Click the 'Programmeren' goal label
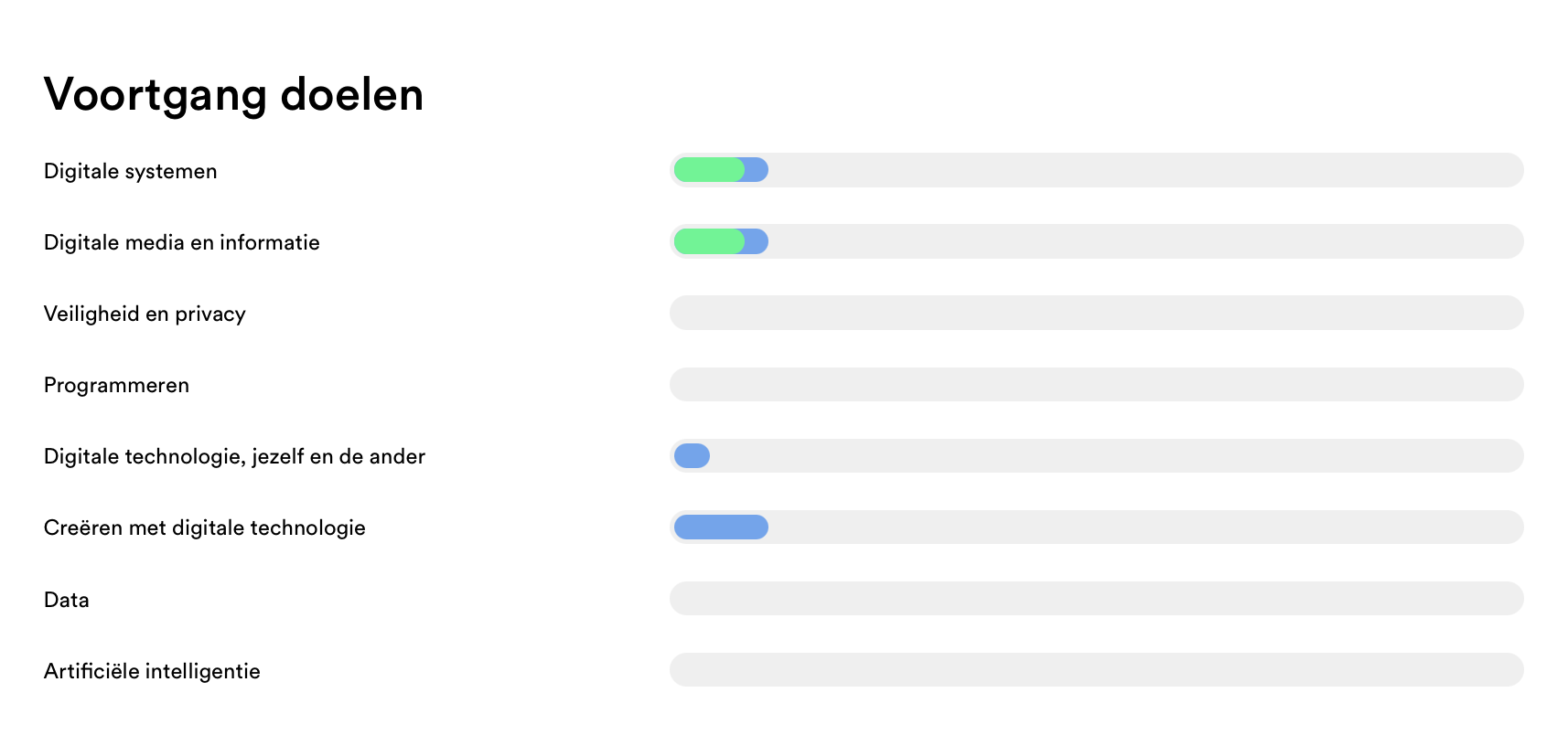 116,385
